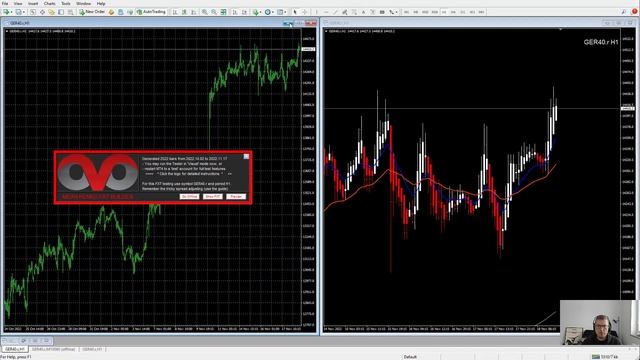Open the Charts menu
640x360 pixels.
(49, 3)
